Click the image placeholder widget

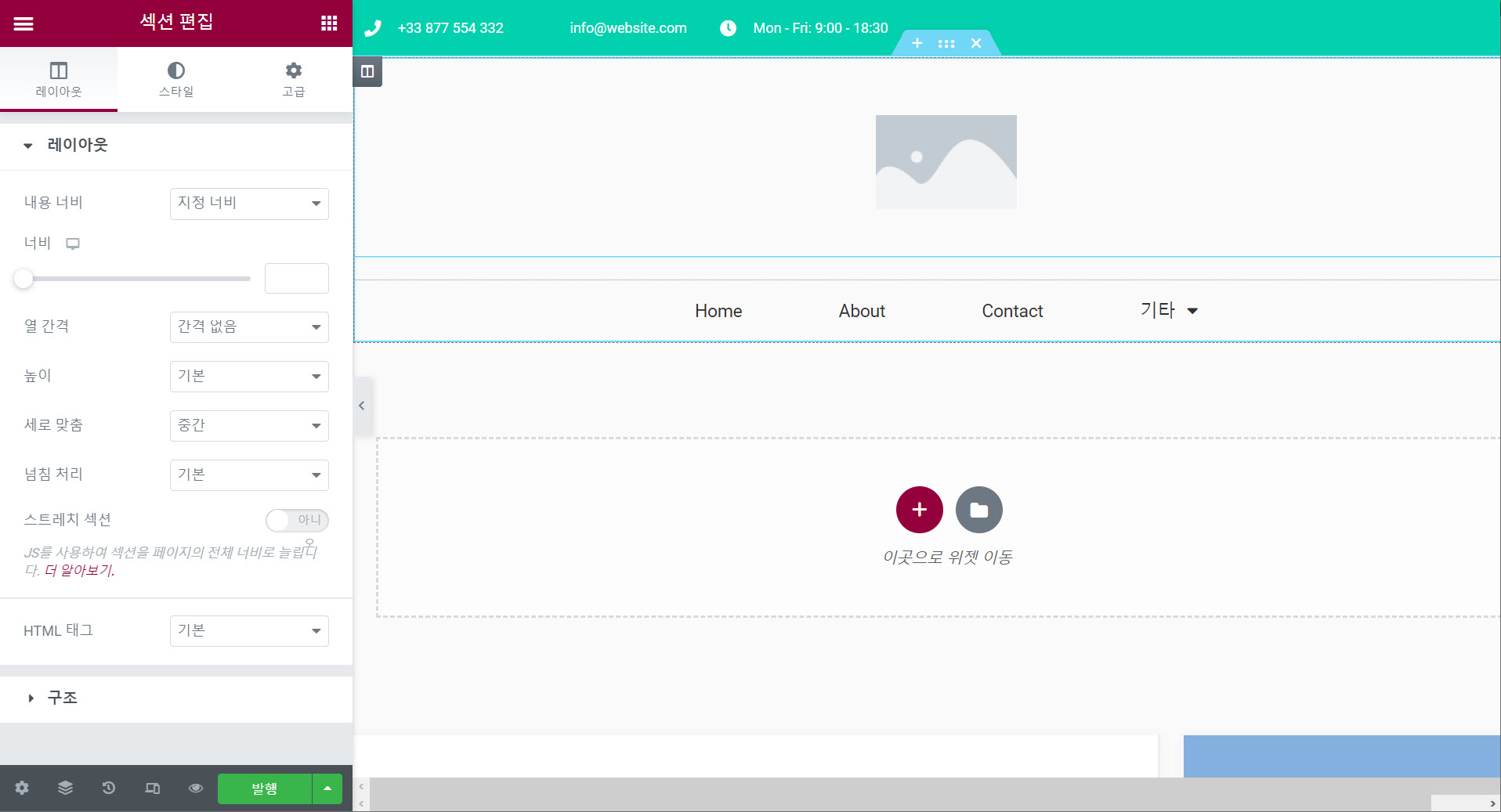point(946,162)
